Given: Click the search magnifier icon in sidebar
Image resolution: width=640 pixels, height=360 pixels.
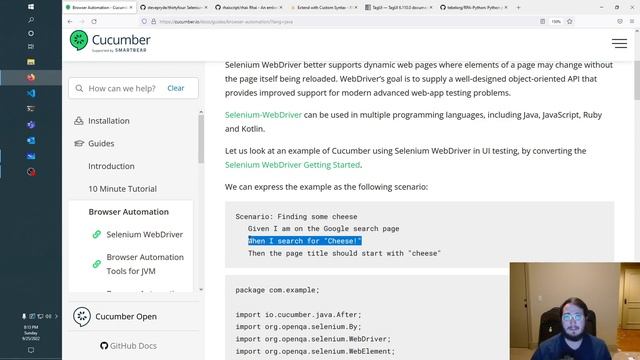Looking at the screenshot, I should (x=79, y=88).
